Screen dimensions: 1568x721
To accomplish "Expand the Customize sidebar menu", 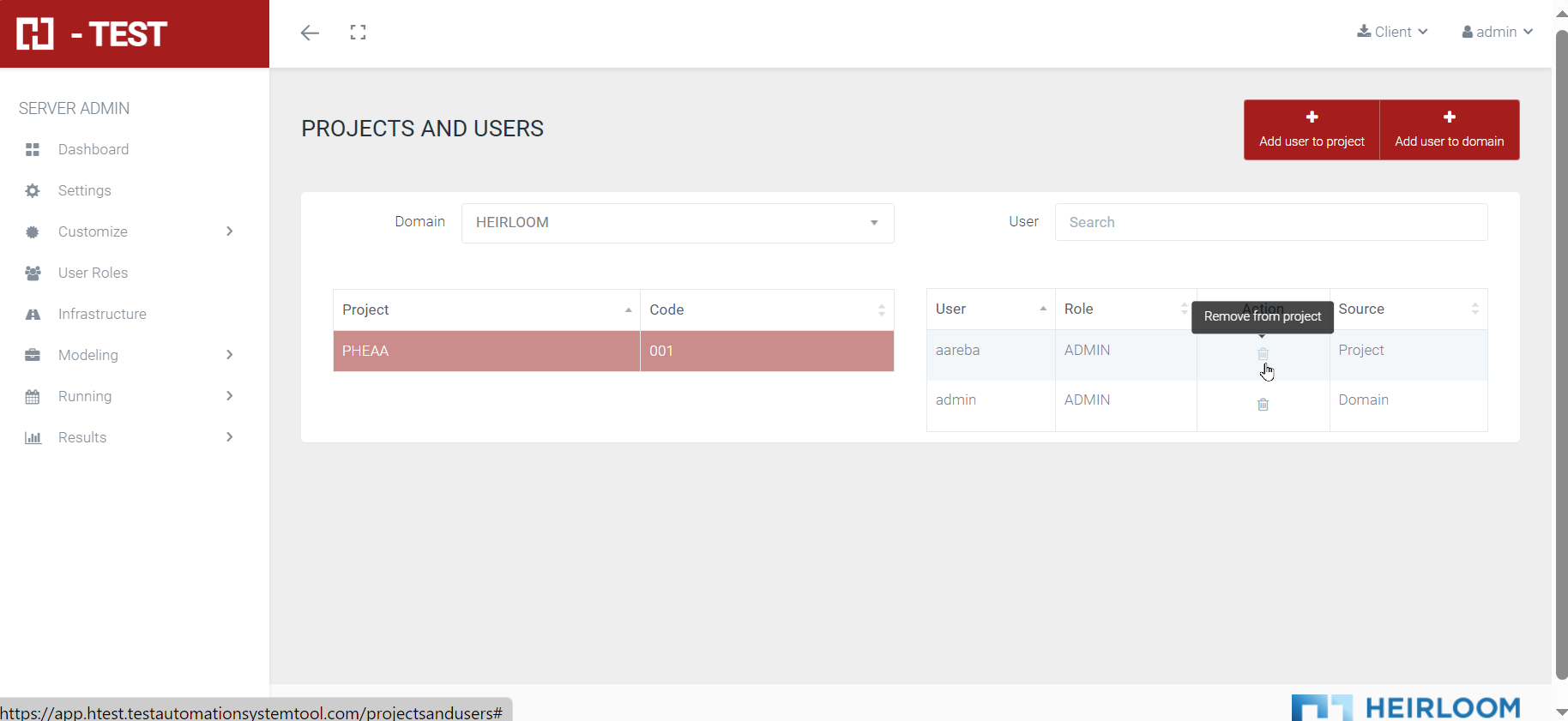I will tap(129, 231).
